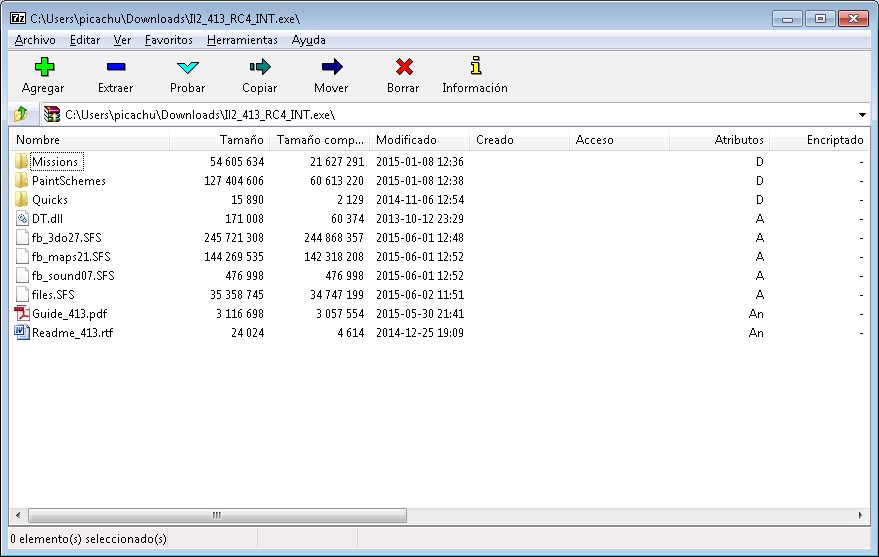Click the horizontal scrollbar thumb
The image size is (879, 557).
coord(217,515)
